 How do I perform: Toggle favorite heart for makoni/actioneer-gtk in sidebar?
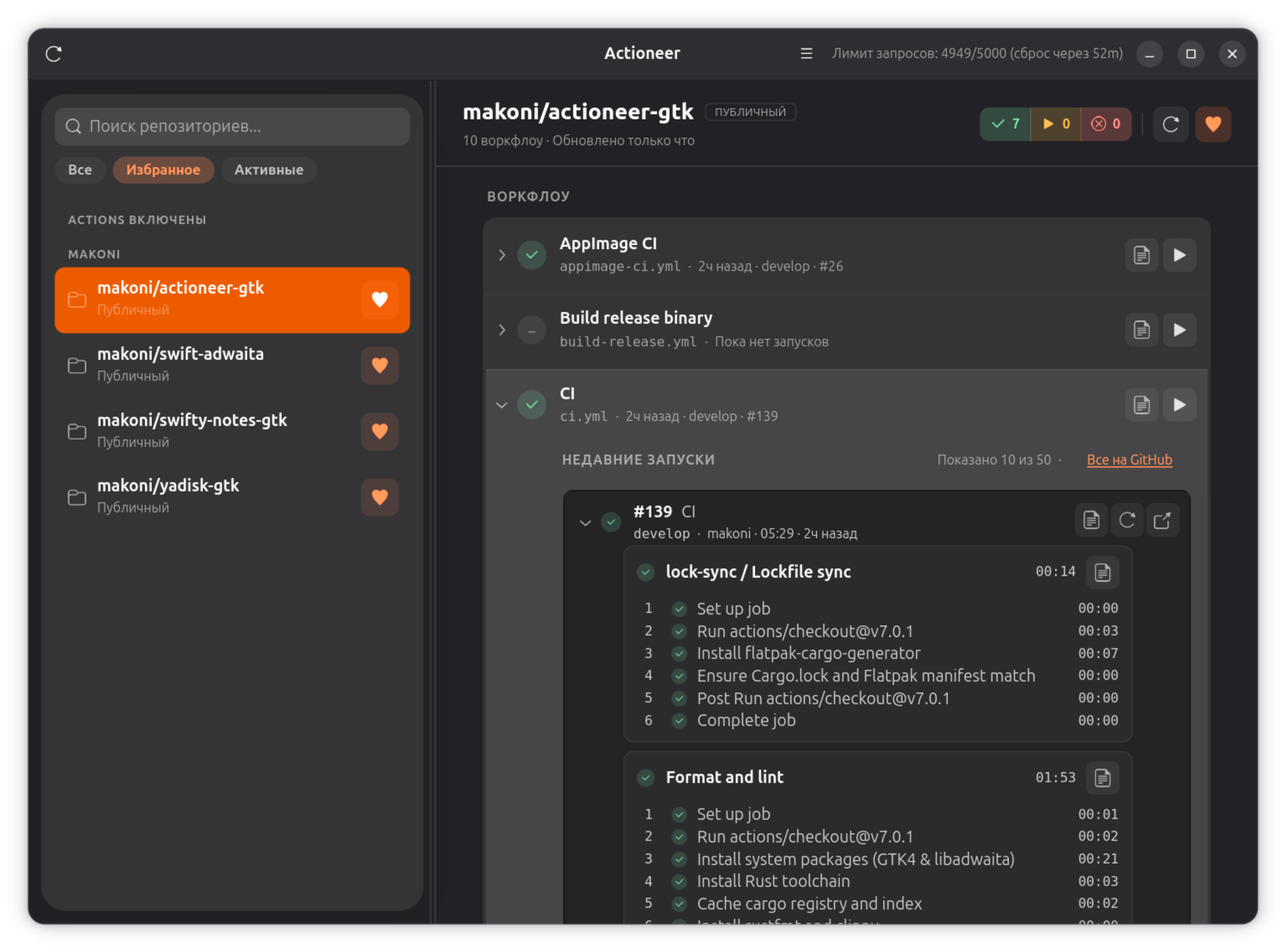(380, 299)
